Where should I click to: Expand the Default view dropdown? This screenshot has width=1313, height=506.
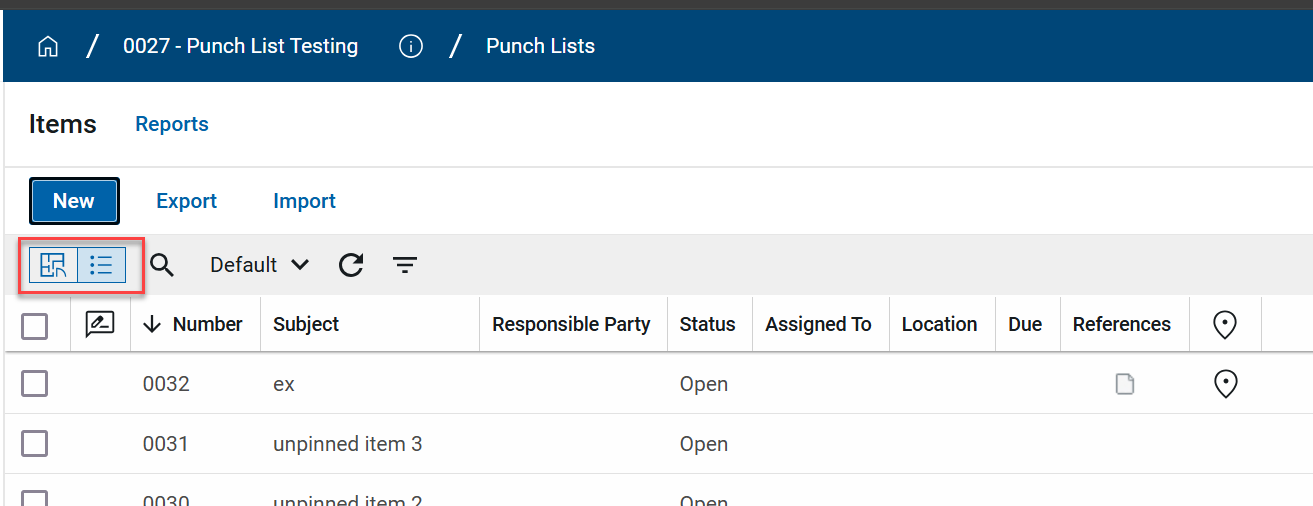(x=259, y=265)
